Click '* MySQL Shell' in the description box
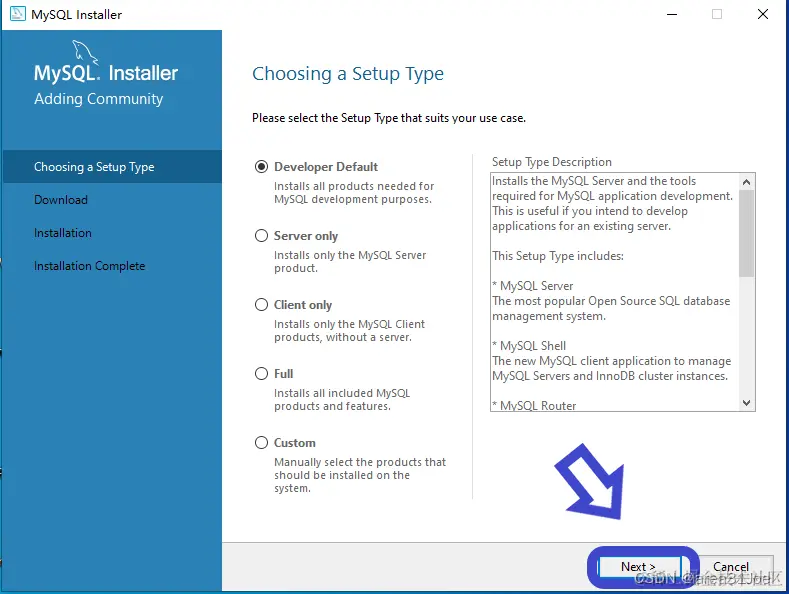This screenshot has height=594, width=789. [529, 346]
